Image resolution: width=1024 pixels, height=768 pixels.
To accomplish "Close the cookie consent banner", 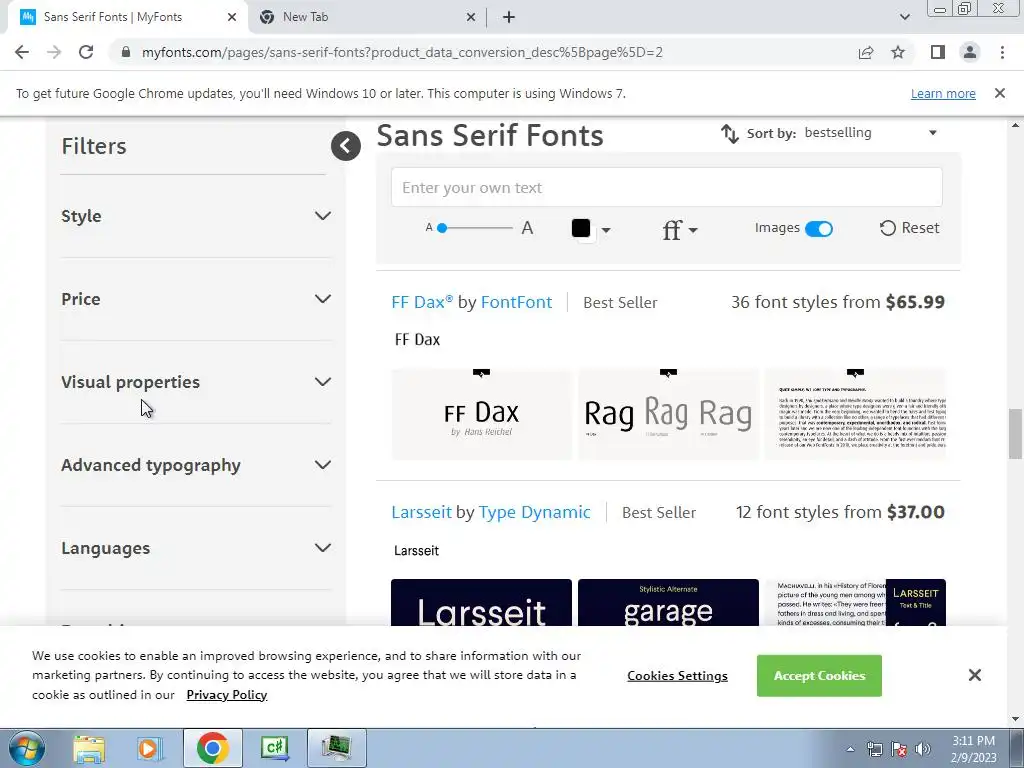I will pos(974,675).
